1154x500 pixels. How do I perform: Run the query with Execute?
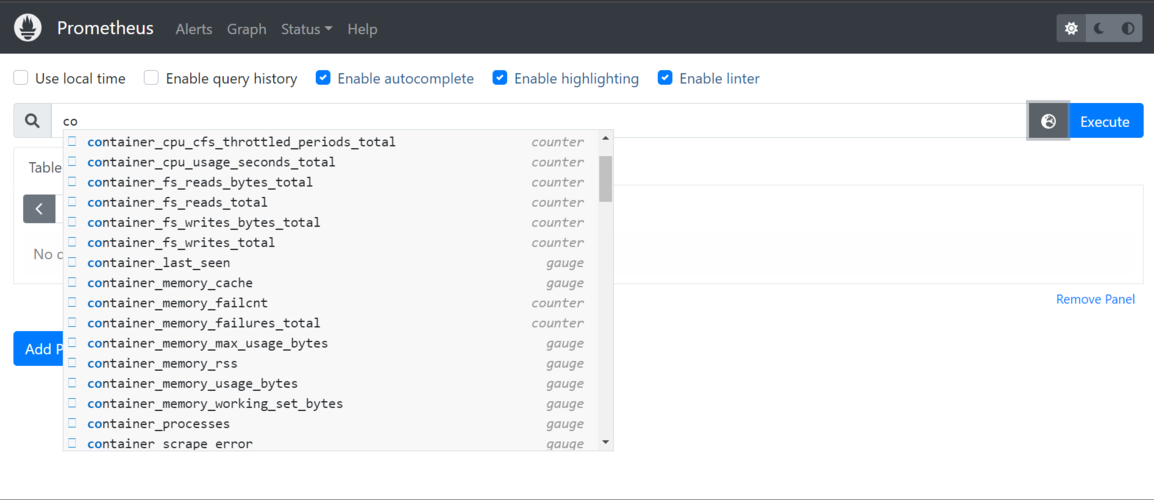tap(1105, 121)
